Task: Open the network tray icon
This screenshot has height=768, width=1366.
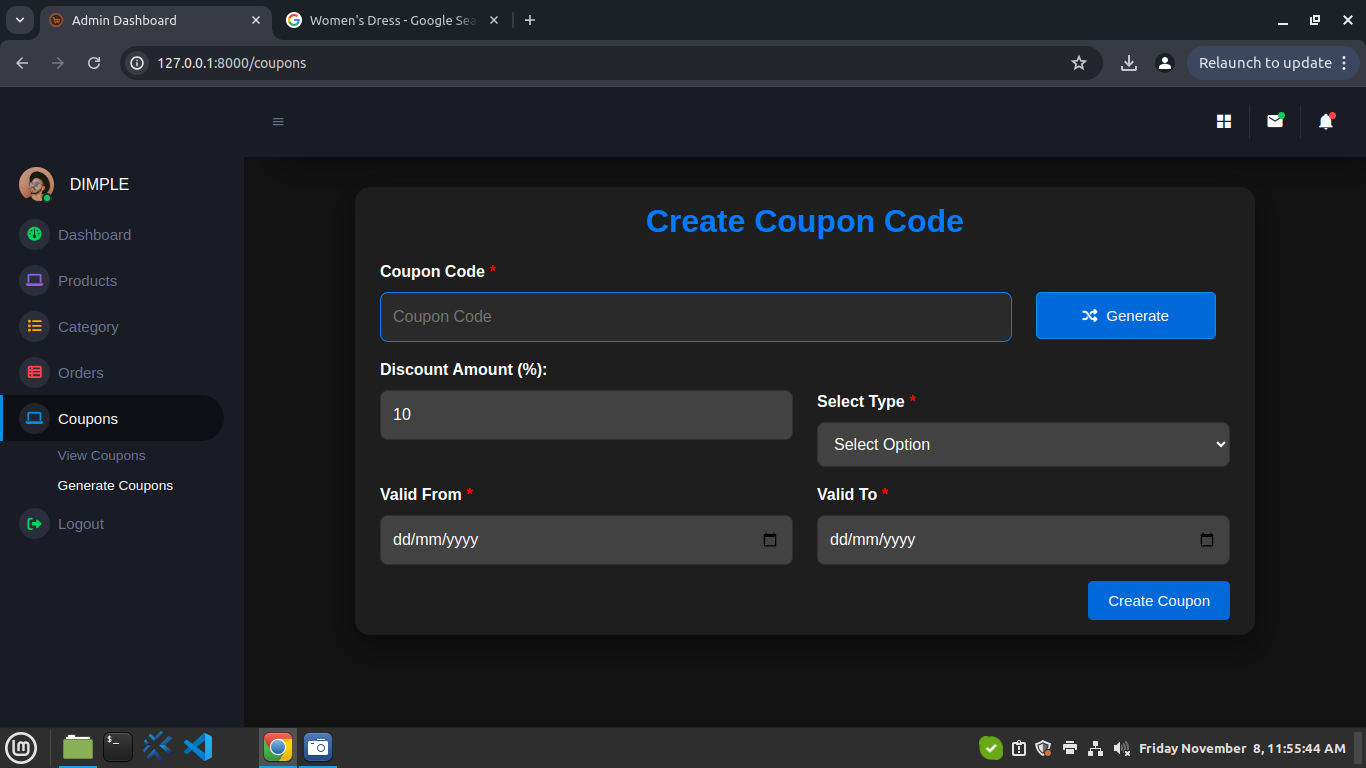Action: click(1095, 748)
